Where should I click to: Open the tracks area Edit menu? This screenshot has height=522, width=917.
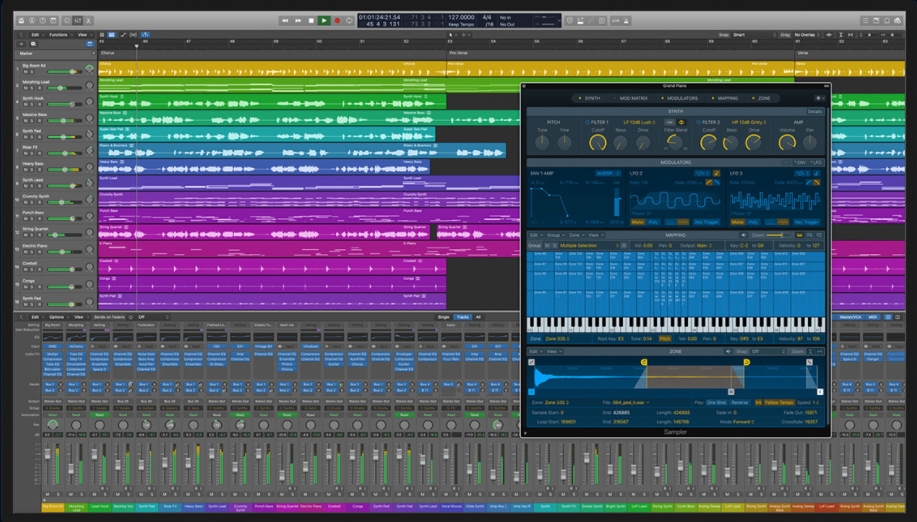[x=36, y=34]
